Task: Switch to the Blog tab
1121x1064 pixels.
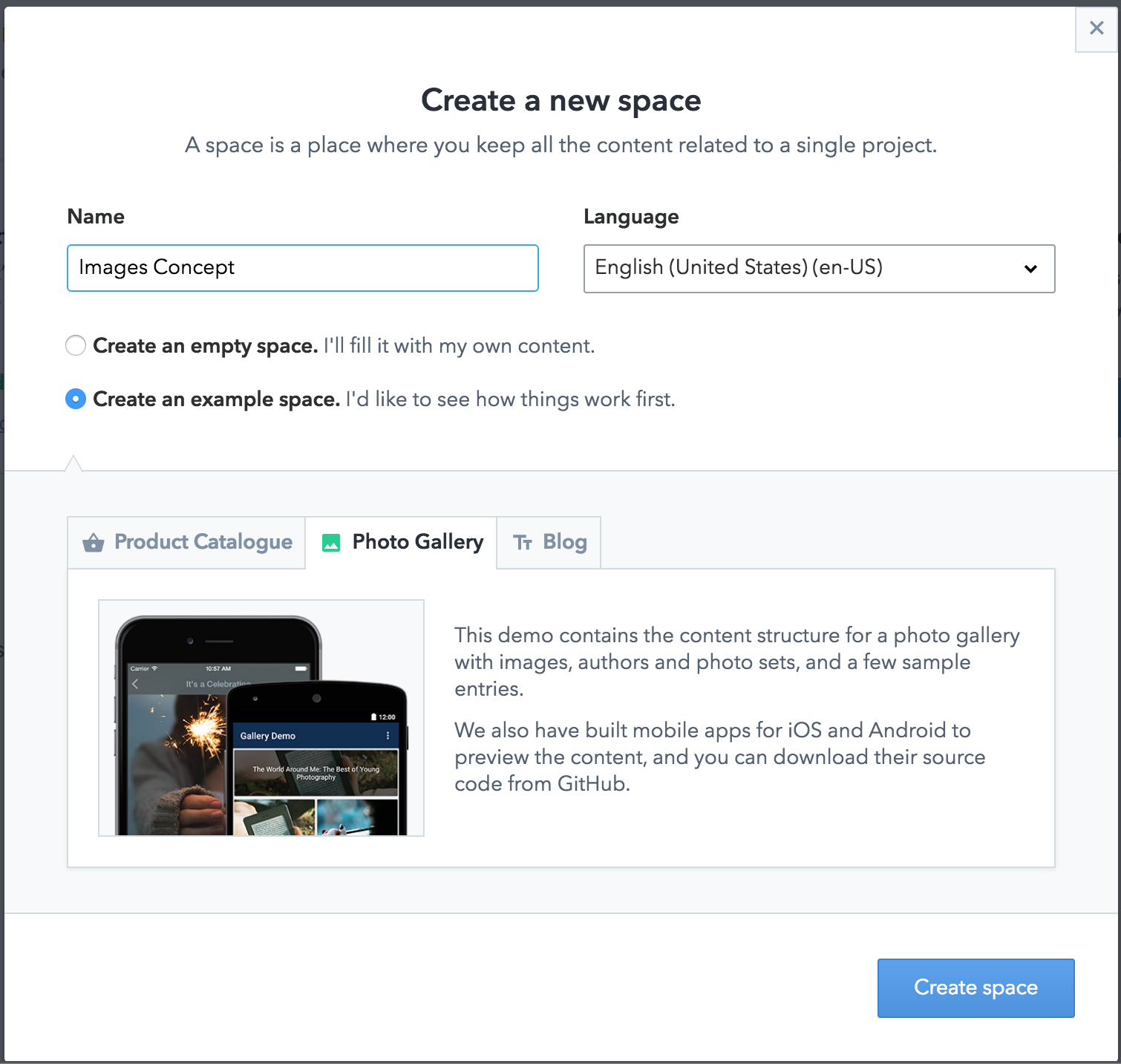Action: (549, 543)
